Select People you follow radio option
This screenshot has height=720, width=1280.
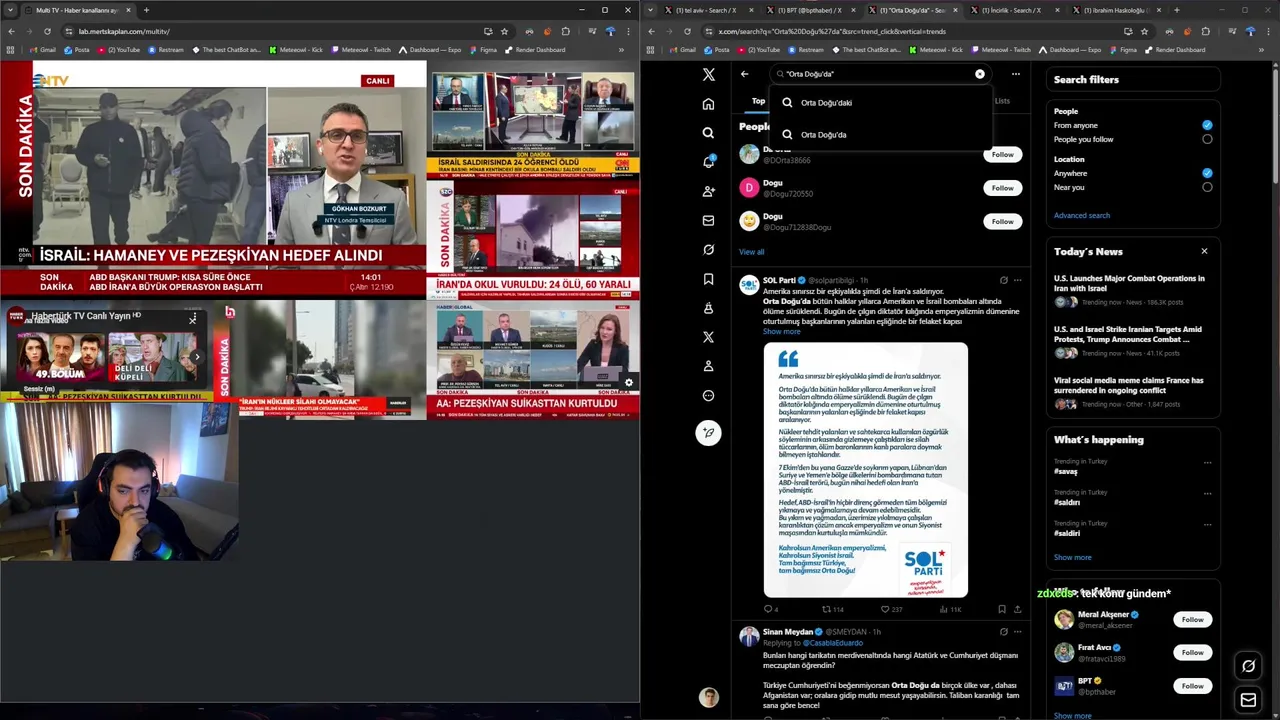1207,139
